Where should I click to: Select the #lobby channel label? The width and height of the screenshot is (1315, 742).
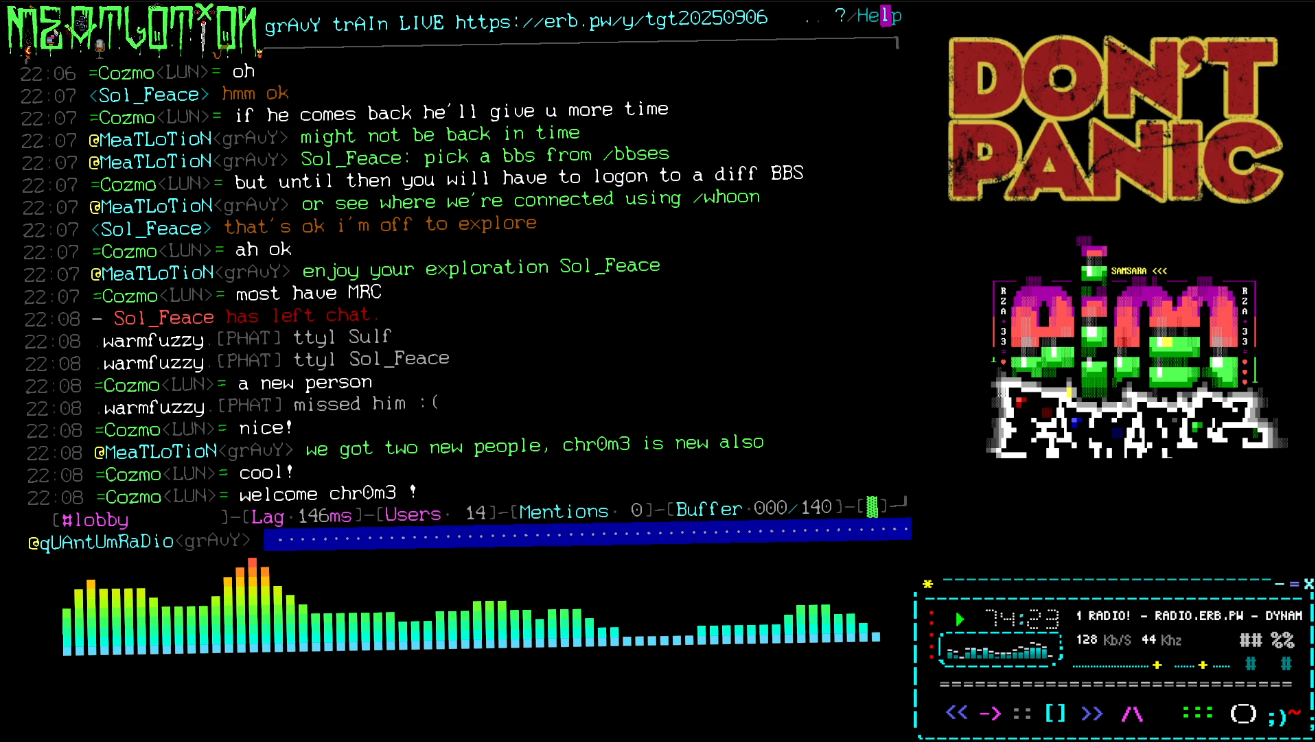pyautogui.click(x=95, y=520)
